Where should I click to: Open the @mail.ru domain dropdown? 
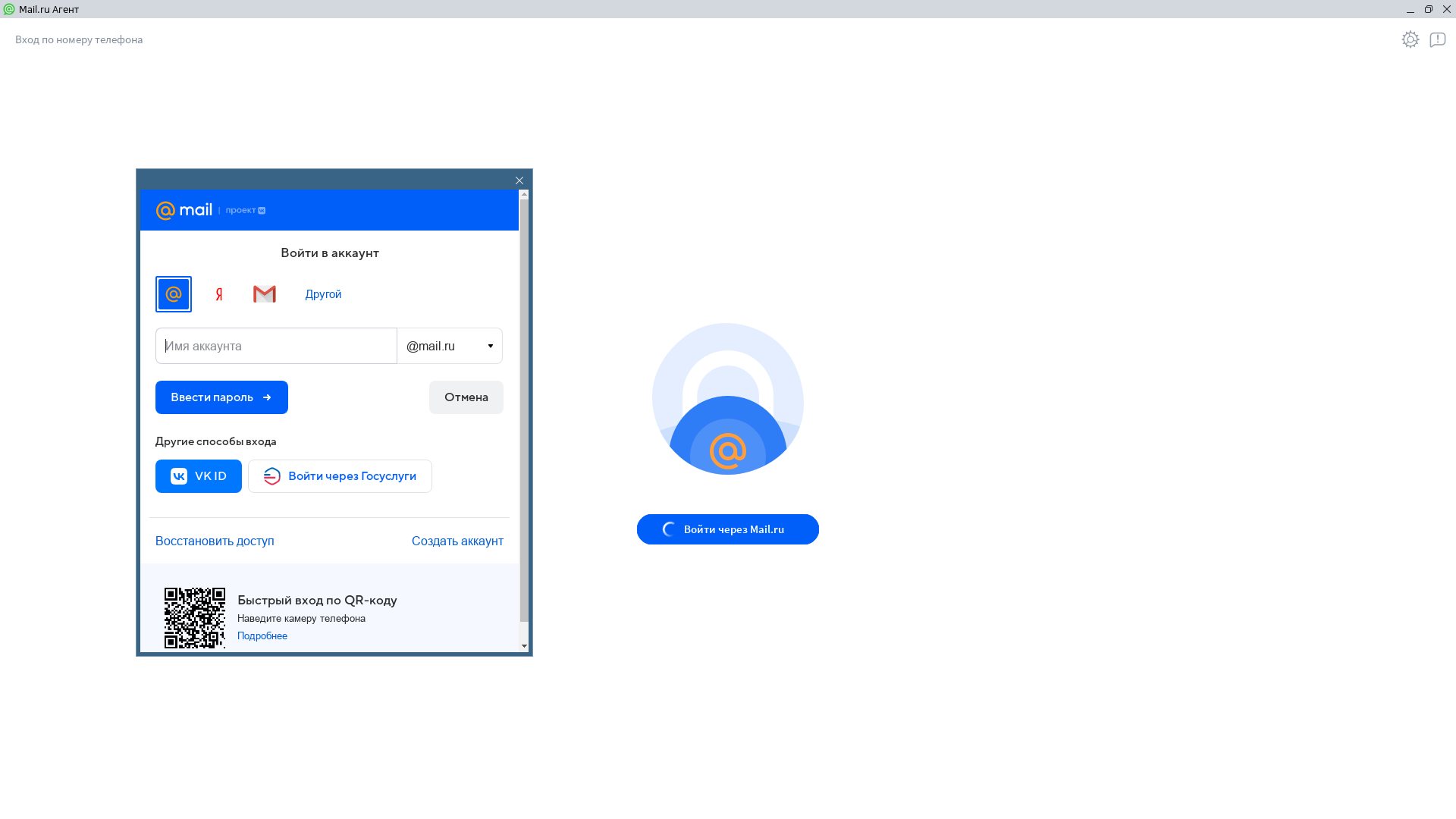(x=450, y=346)
